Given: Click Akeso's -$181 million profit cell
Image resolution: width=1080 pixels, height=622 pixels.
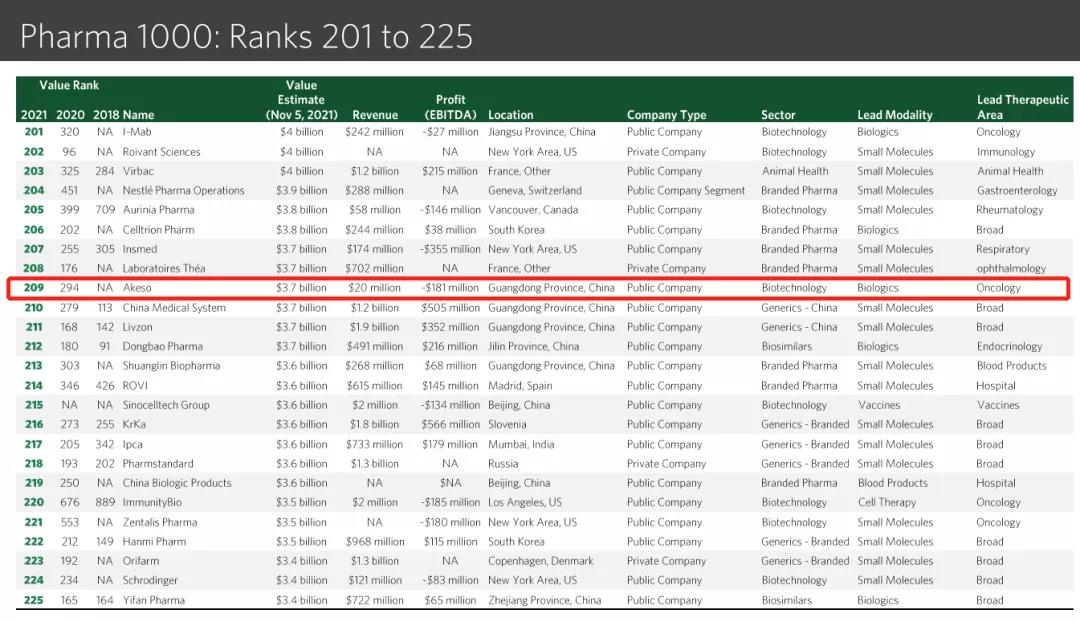Looking at the screenshot, I should 450,288.
